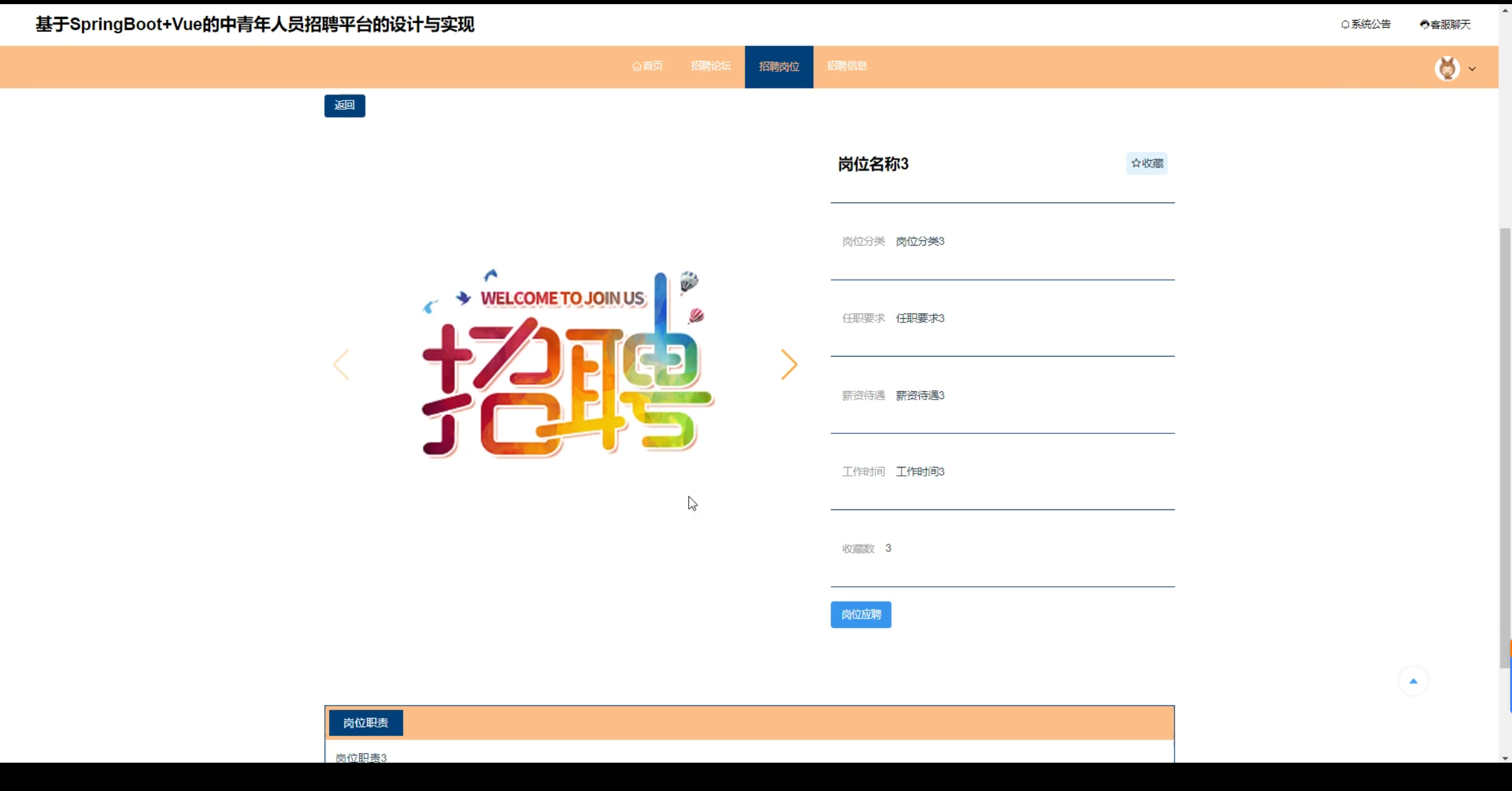
Task: Toggle favorite with the star 收藏 button
Action: (x=1146, y=164)
